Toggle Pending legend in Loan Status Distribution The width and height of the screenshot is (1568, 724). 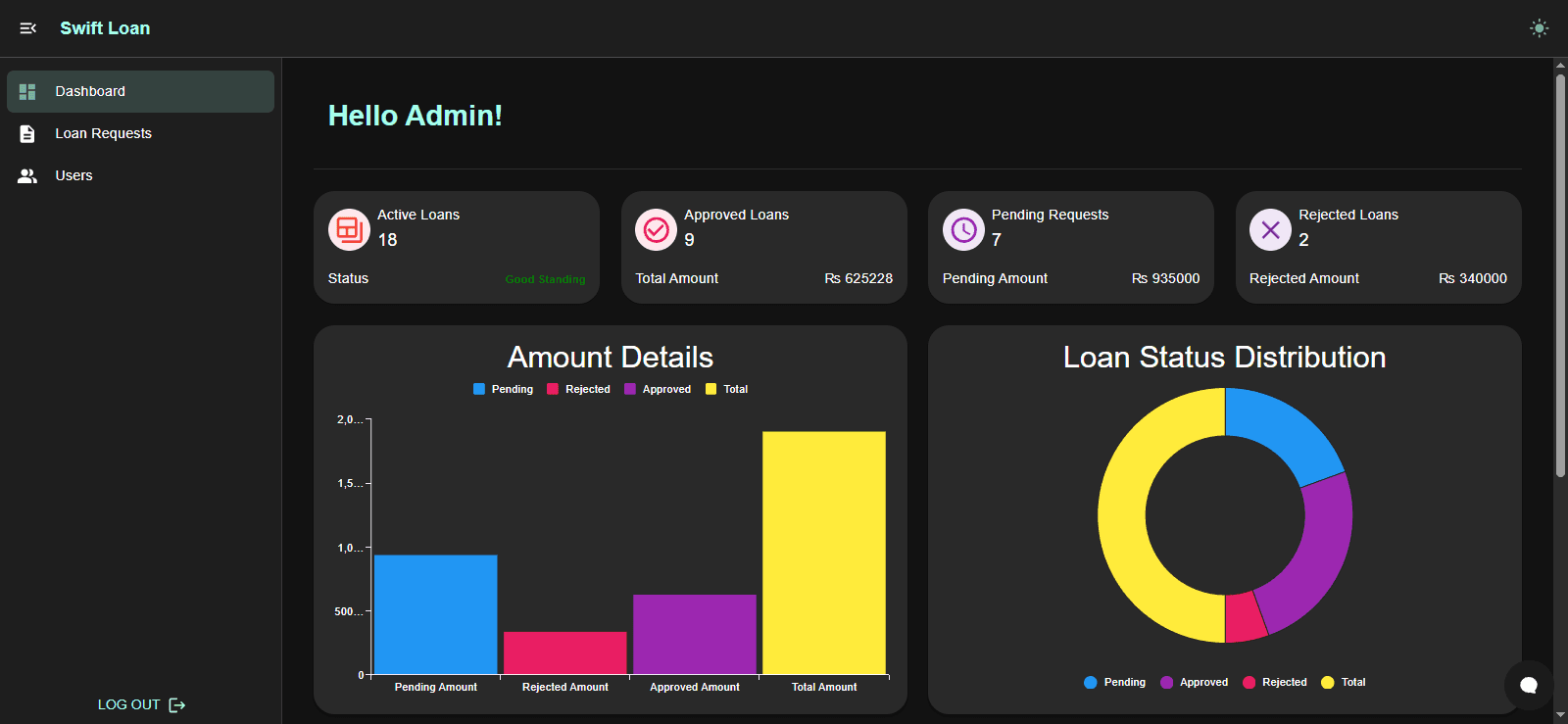coord(1114,682)
